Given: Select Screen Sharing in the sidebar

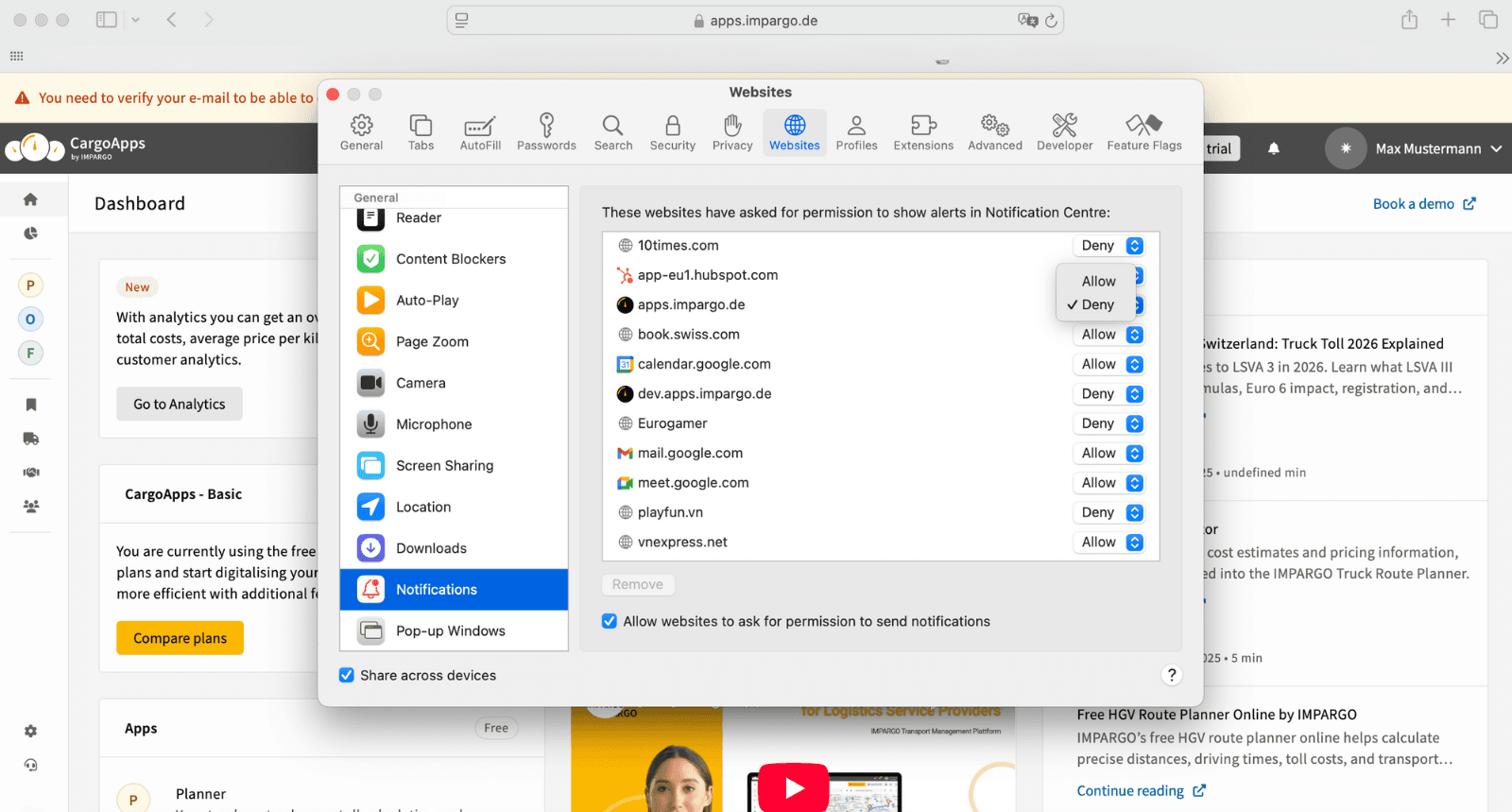Looking at the screenshot, I should coord(454,465).
